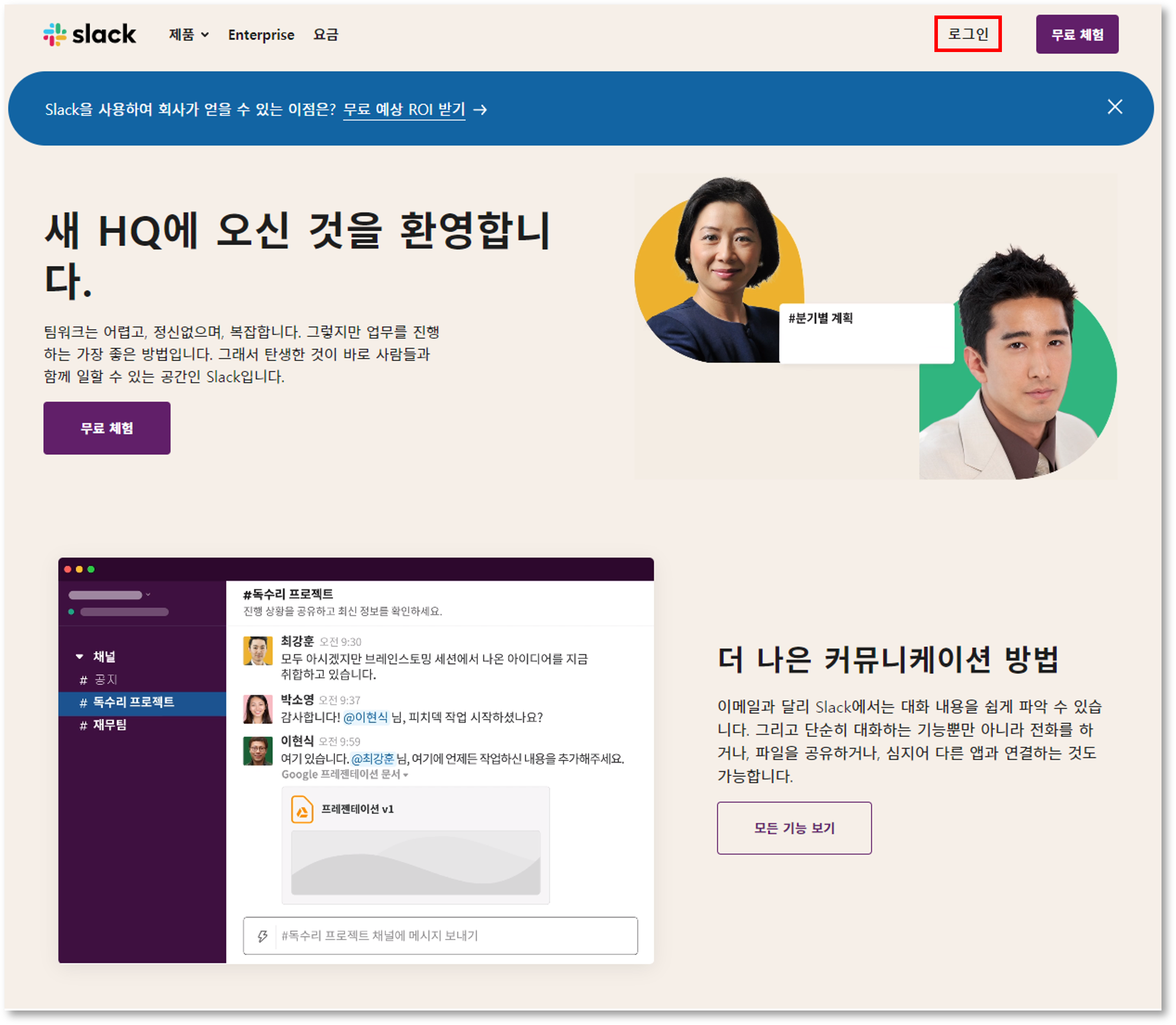Viewport: 1176px width, 1025px height.
Task: Open the 무료 예상 ROI 받기 link
Action: (x=404, y=109)
